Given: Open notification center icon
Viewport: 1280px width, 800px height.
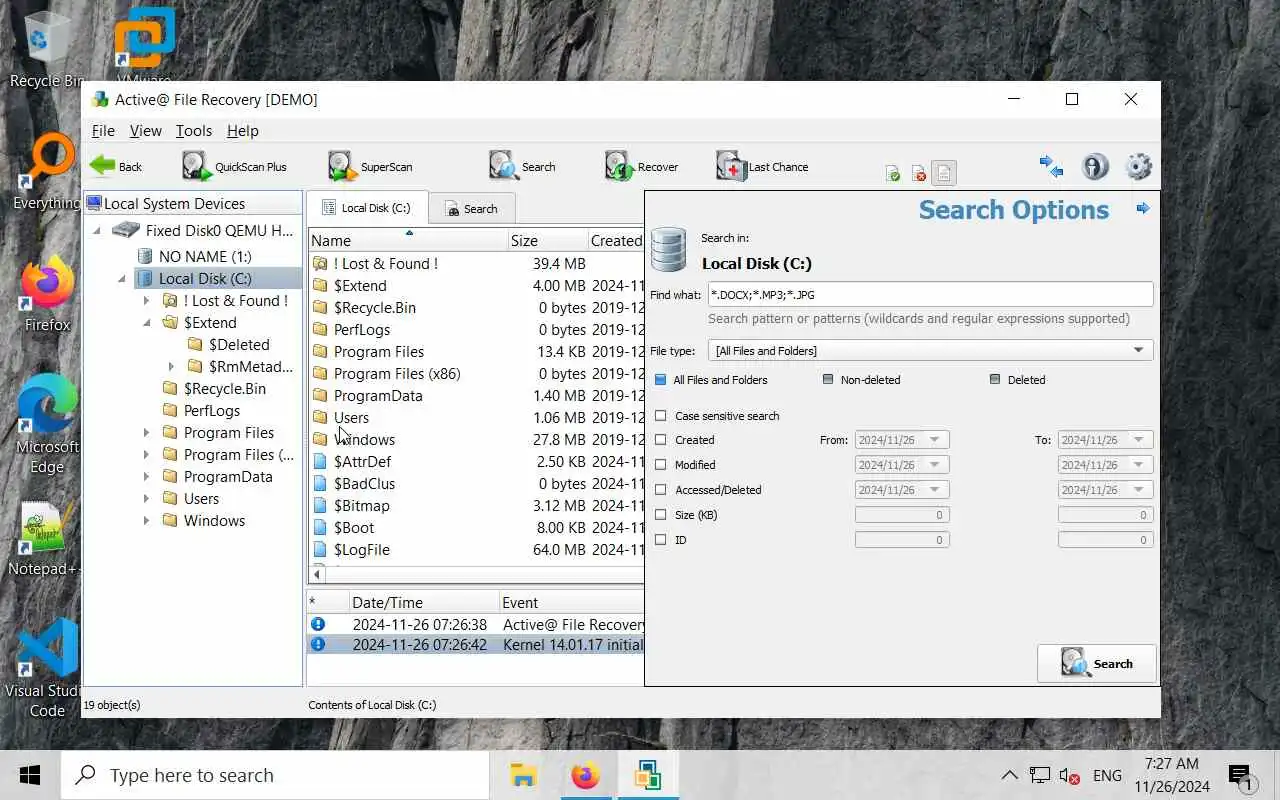Looking at the screenshot, I should tap(1241, 775).
